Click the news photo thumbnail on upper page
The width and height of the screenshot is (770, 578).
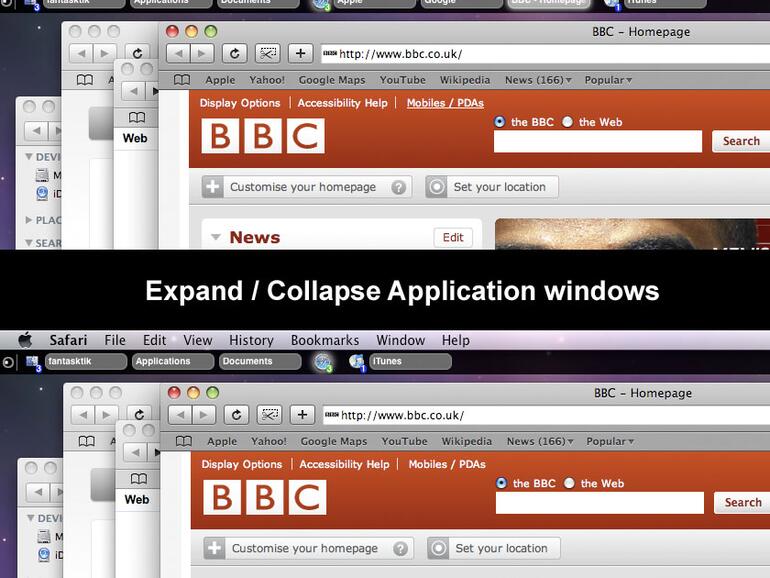tap(632, 234)
